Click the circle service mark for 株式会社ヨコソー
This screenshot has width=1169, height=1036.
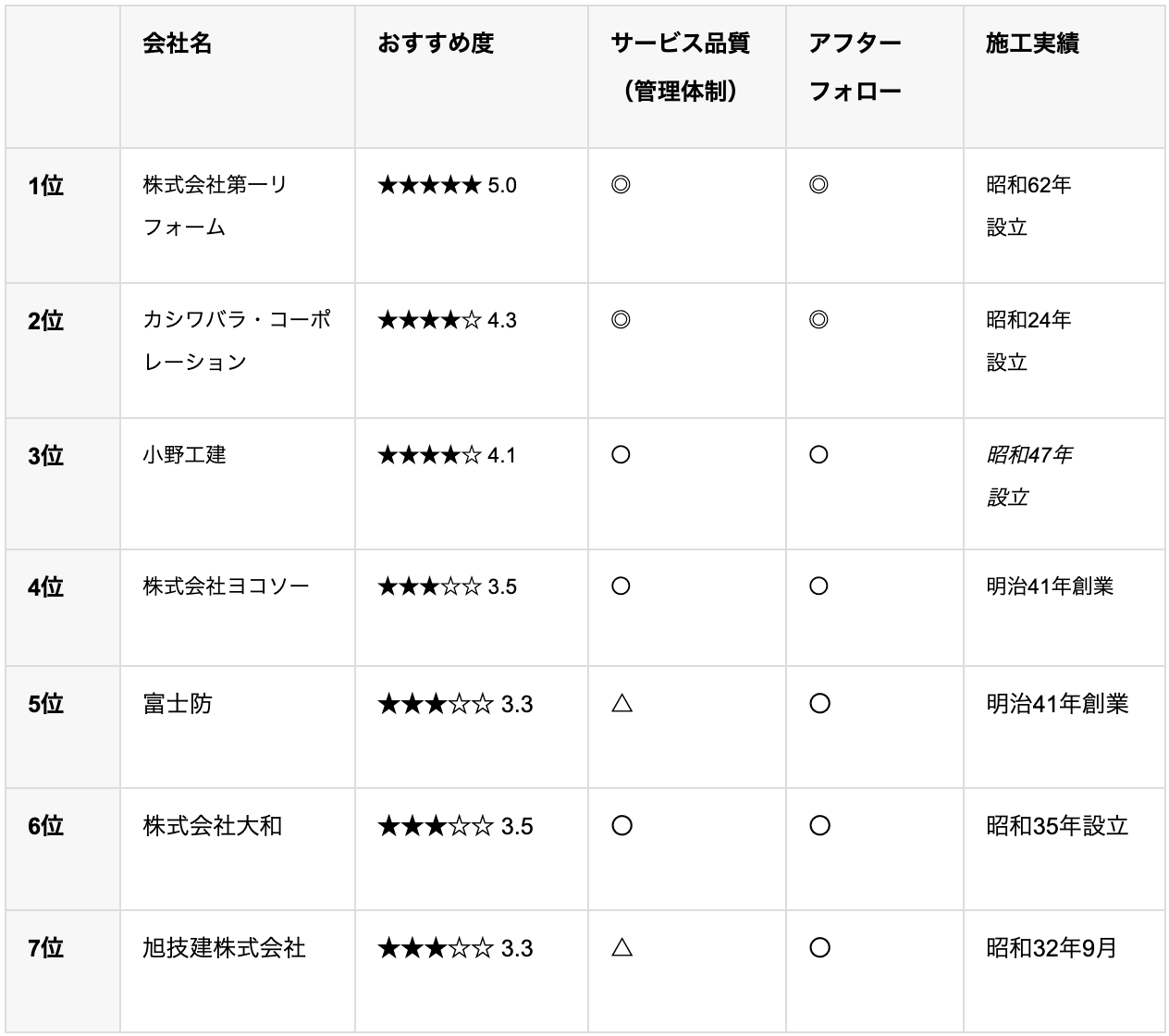tap(621, 586)
